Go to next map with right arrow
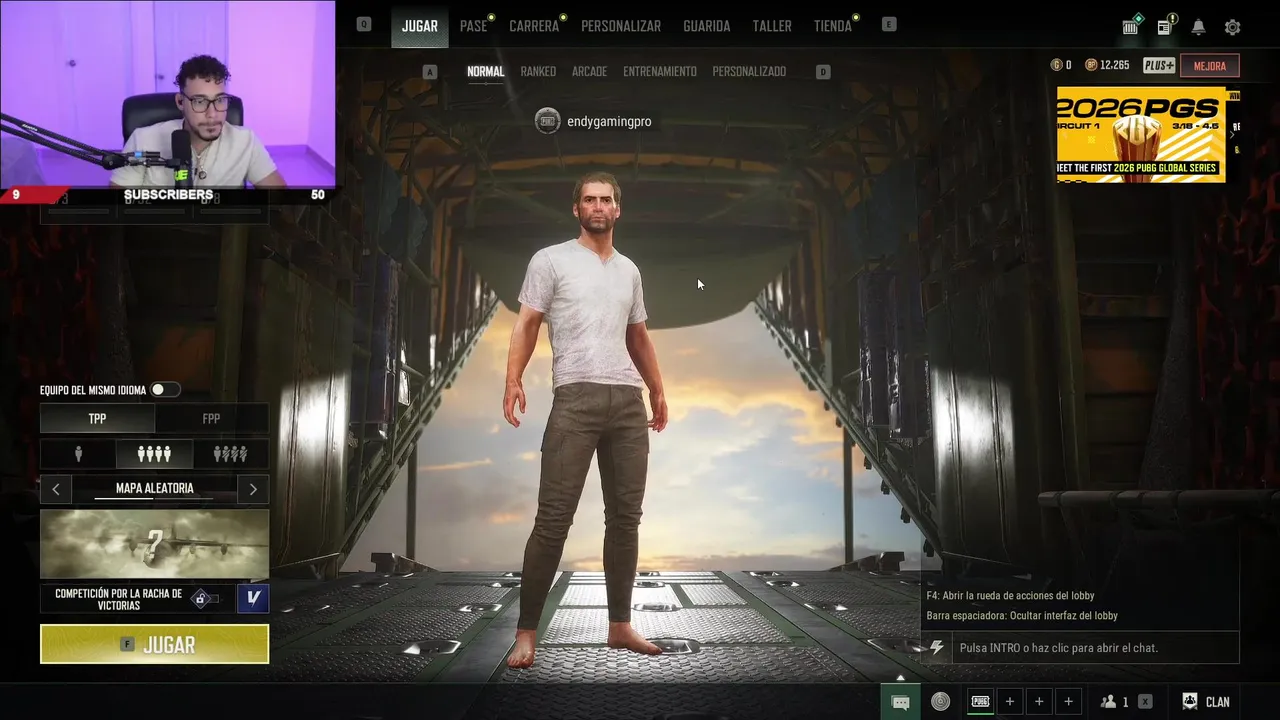Screen dimensions: 1280x720 point(253,489)
